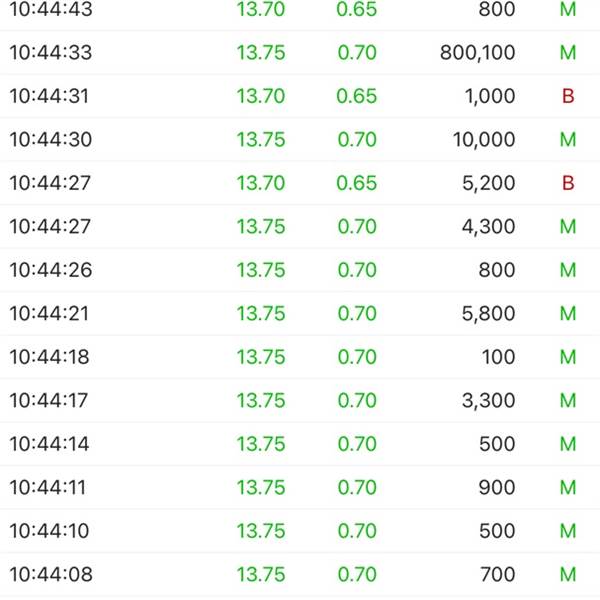This screenshot has height=600, width=600.
Task: Click the 800,100 volume at 10:44:33
Action: 477,52
